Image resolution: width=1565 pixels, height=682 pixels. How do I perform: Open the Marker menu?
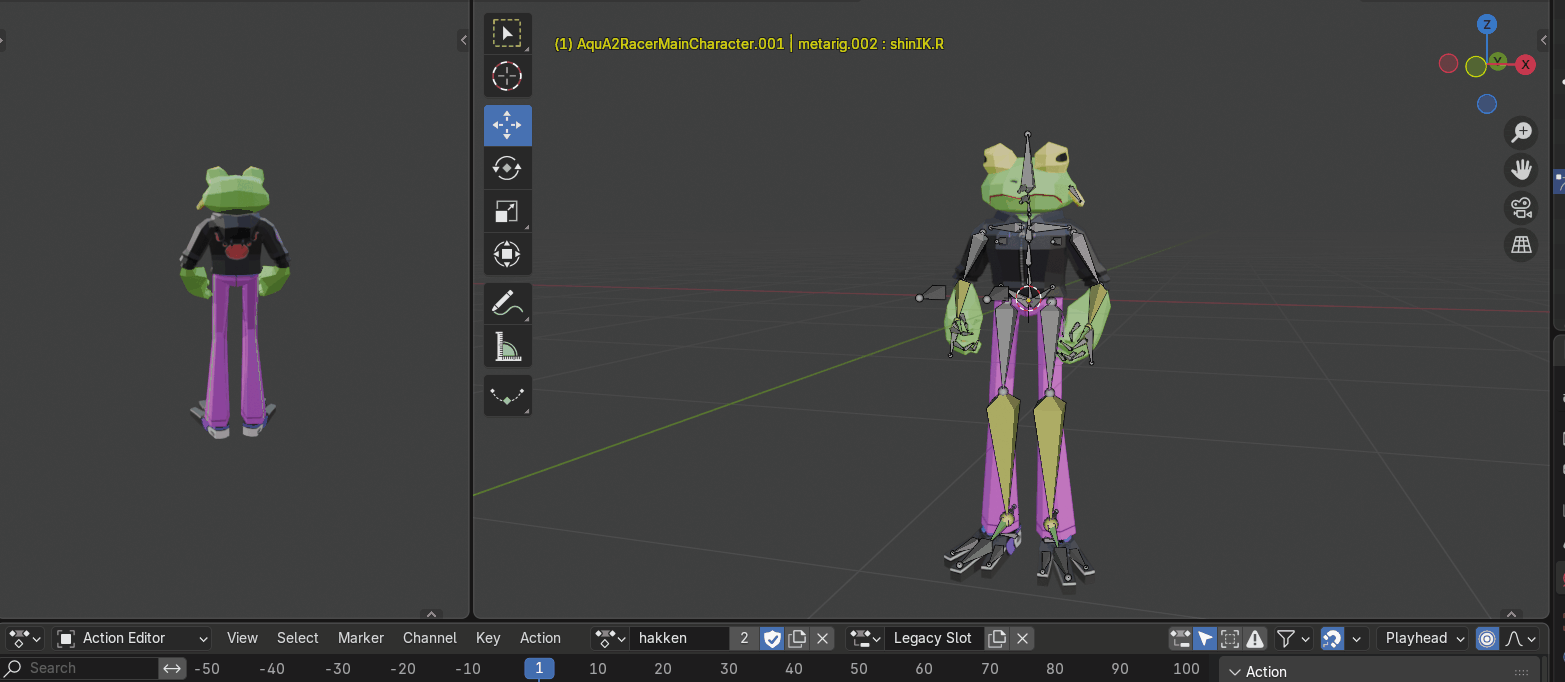click(360, 638)
